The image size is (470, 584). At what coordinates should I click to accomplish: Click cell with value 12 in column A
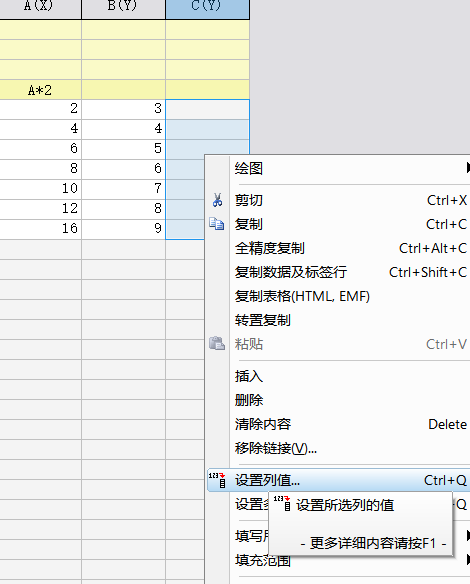coord(40,209)
